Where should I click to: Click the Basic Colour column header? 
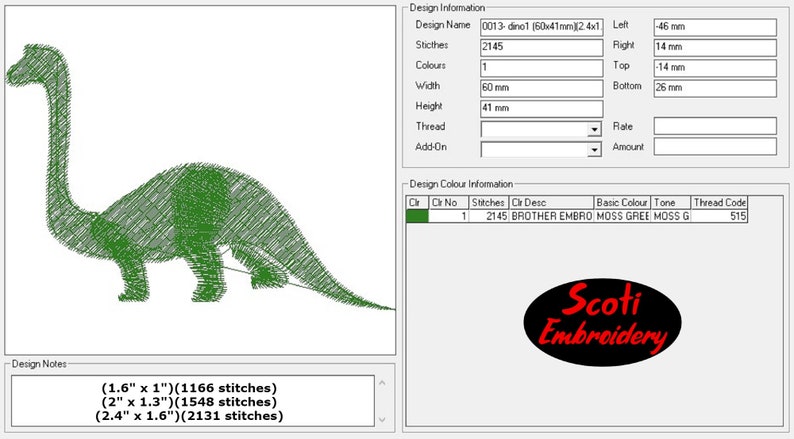click(x=622, y=203)
